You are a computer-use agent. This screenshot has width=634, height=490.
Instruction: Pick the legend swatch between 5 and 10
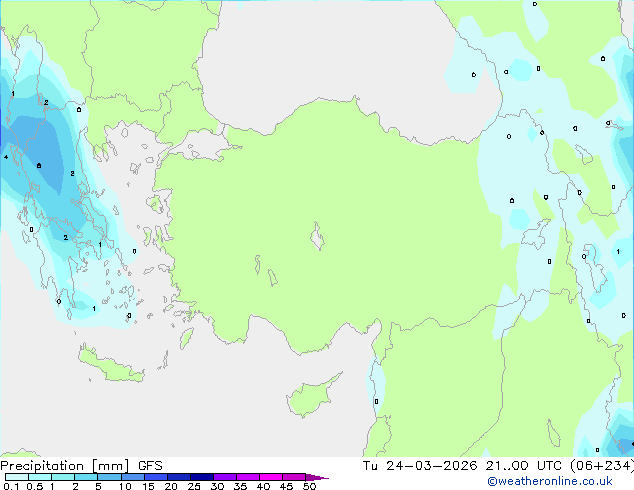click(109, 477)
